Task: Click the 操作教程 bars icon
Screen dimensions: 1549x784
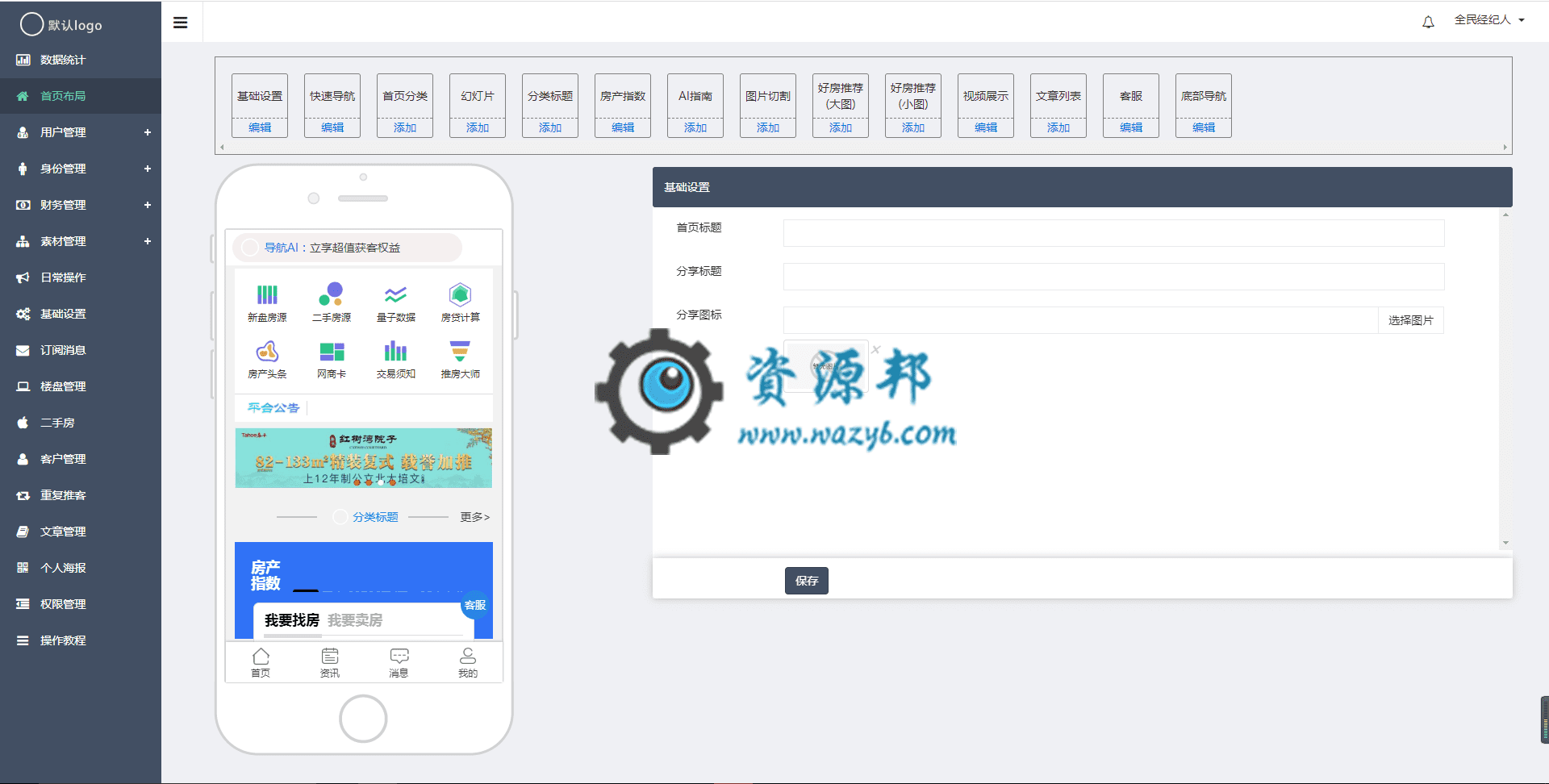Action: (x=23, y=640)
